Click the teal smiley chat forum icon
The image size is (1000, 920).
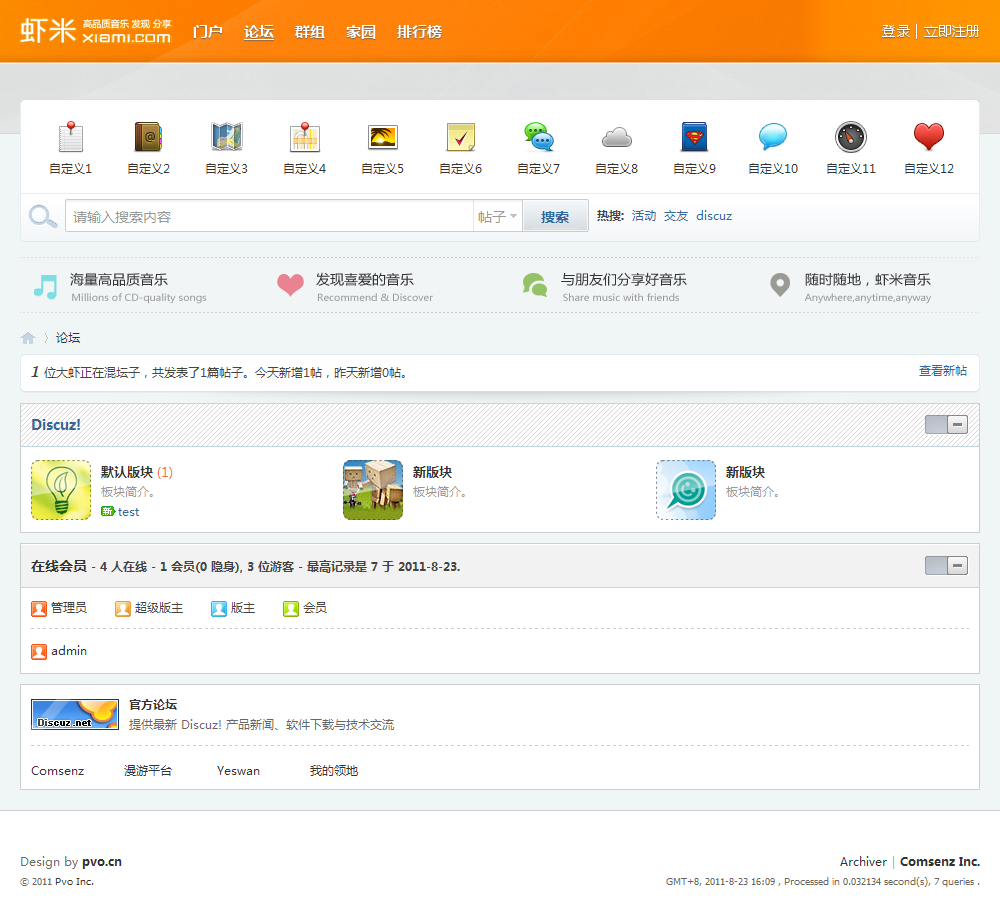coord(686,490)
